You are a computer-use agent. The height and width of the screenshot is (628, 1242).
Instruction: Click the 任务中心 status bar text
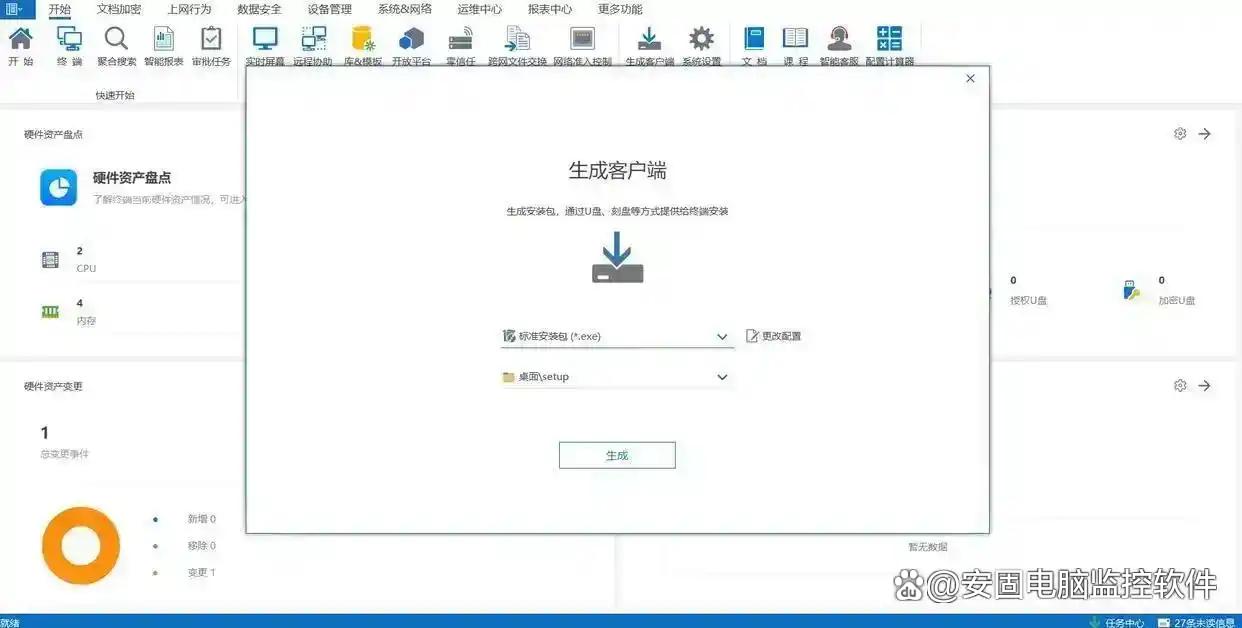[1125, 622]
